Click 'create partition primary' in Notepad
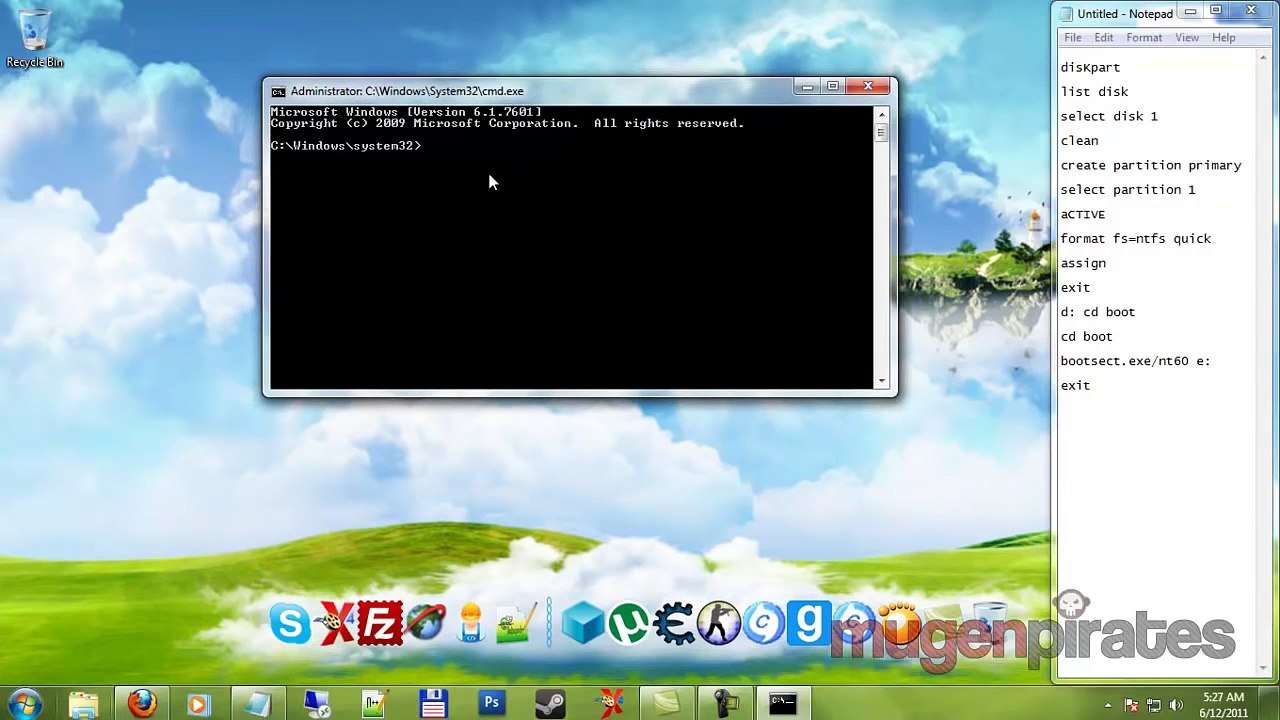Screen dimensions: 1280x720 pos(1151,165)
